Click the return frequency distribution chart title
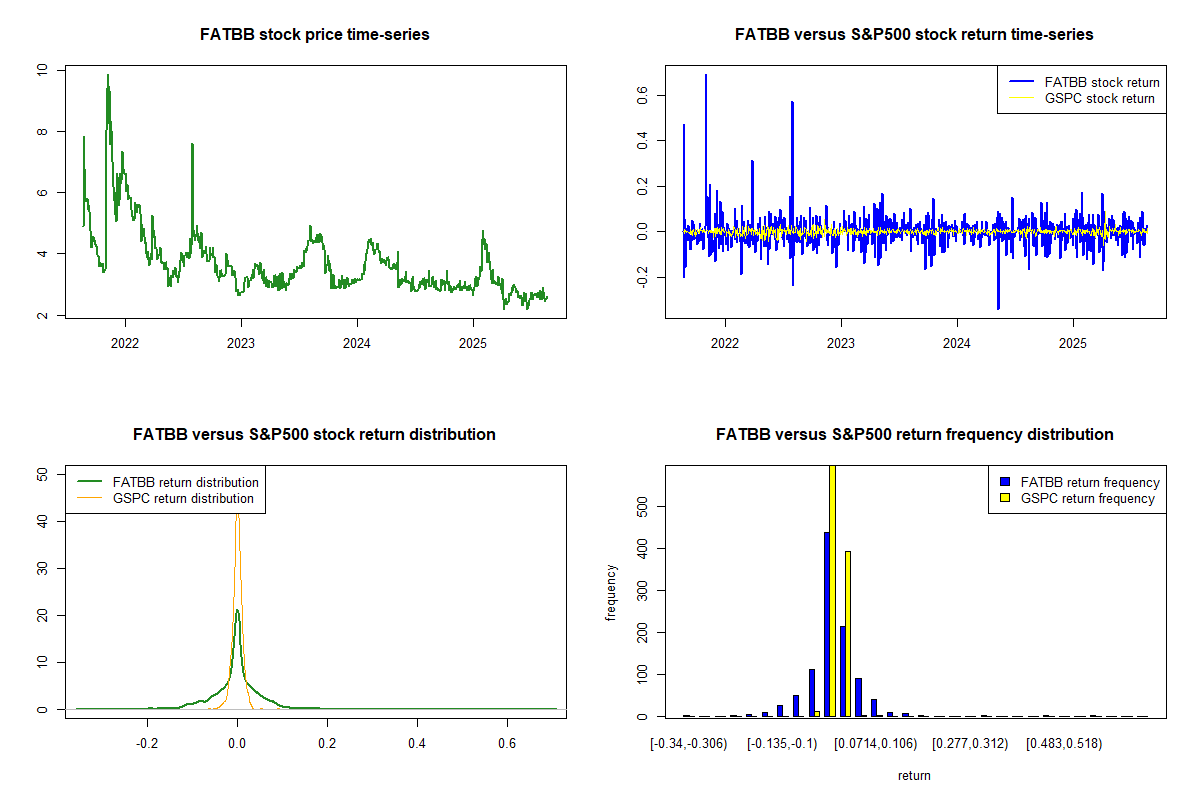This screenshot has width=1200, height=800. coord(914,435)
